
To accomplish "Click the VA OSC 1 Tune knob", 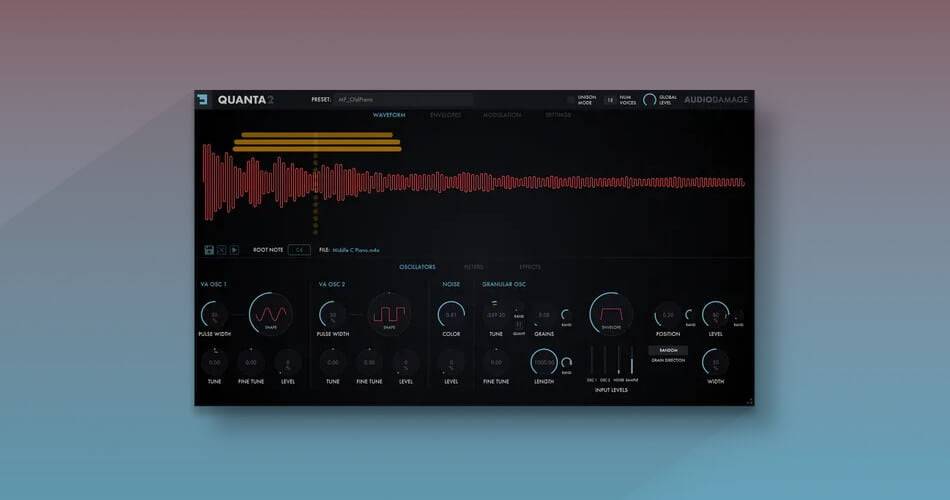I will pos(214,362).
